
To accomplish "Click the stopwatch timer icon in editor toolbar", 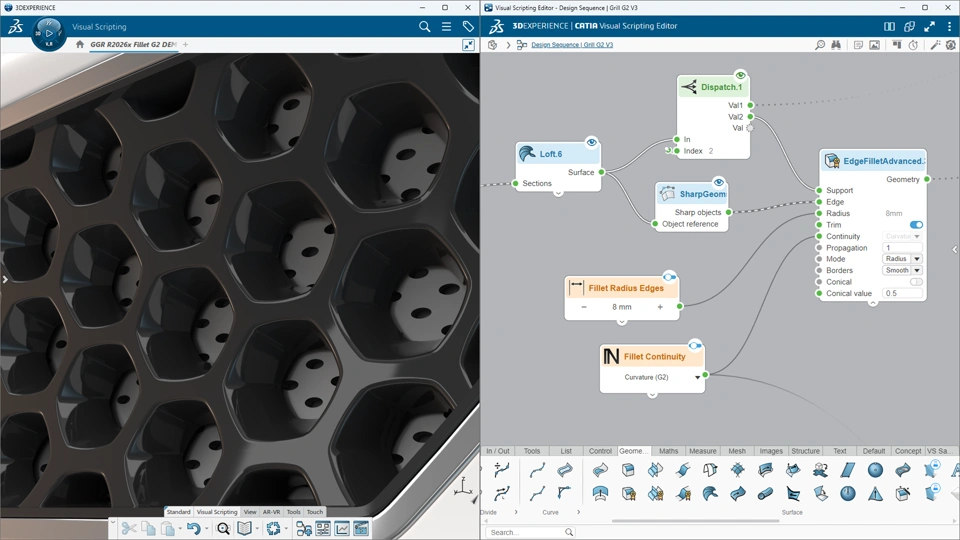I will click(913, 45).
